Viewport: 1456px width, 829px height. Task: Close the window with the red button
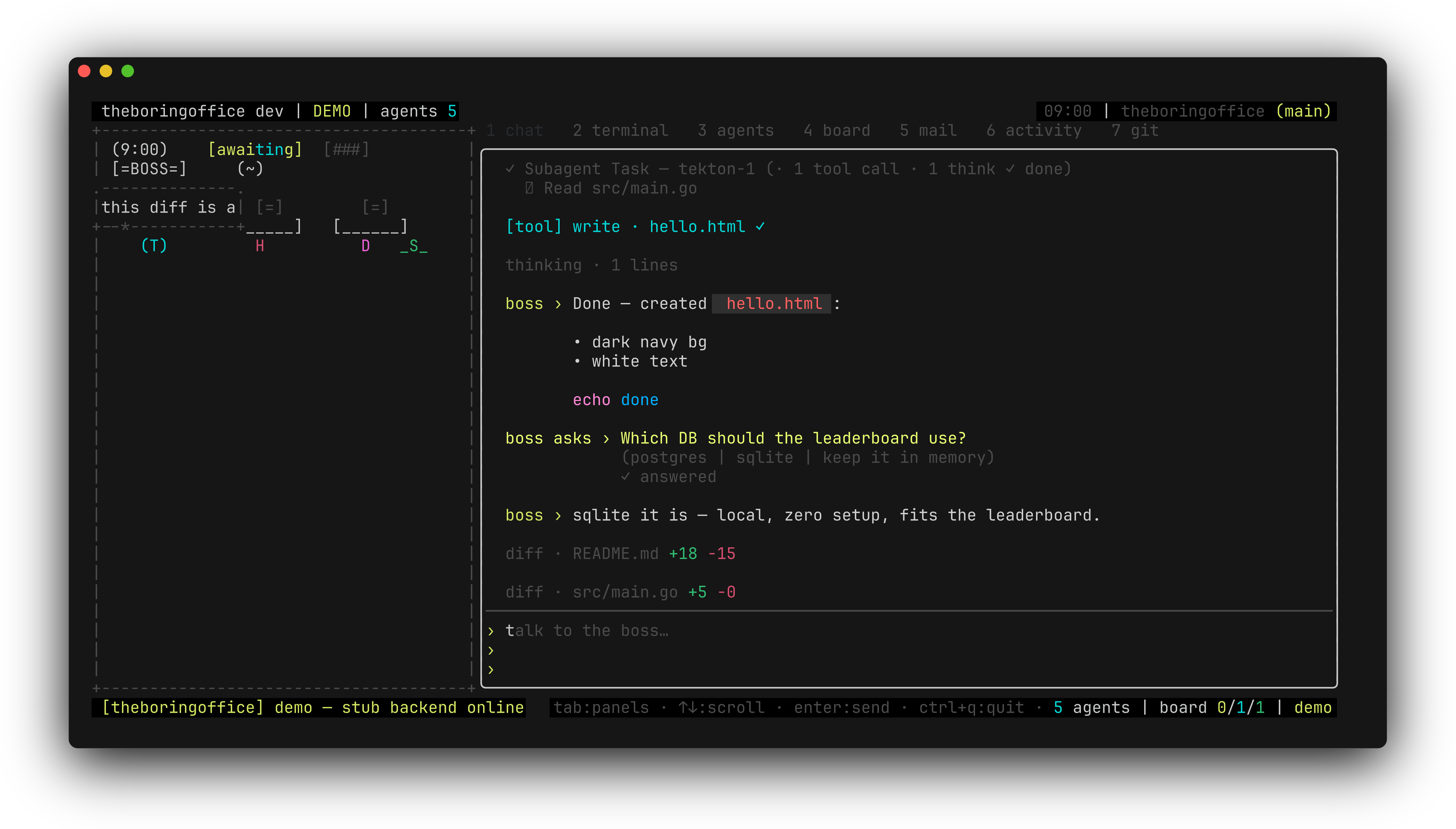[84, 71]
